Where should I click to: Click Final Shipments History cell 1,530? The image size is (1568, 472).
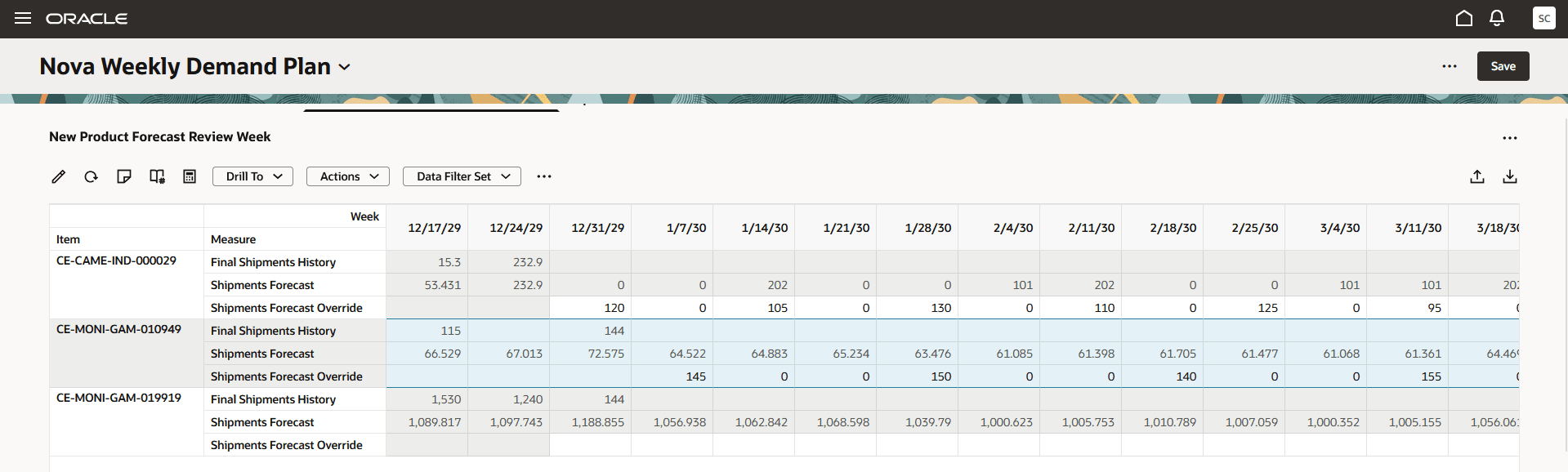[427, 399]
